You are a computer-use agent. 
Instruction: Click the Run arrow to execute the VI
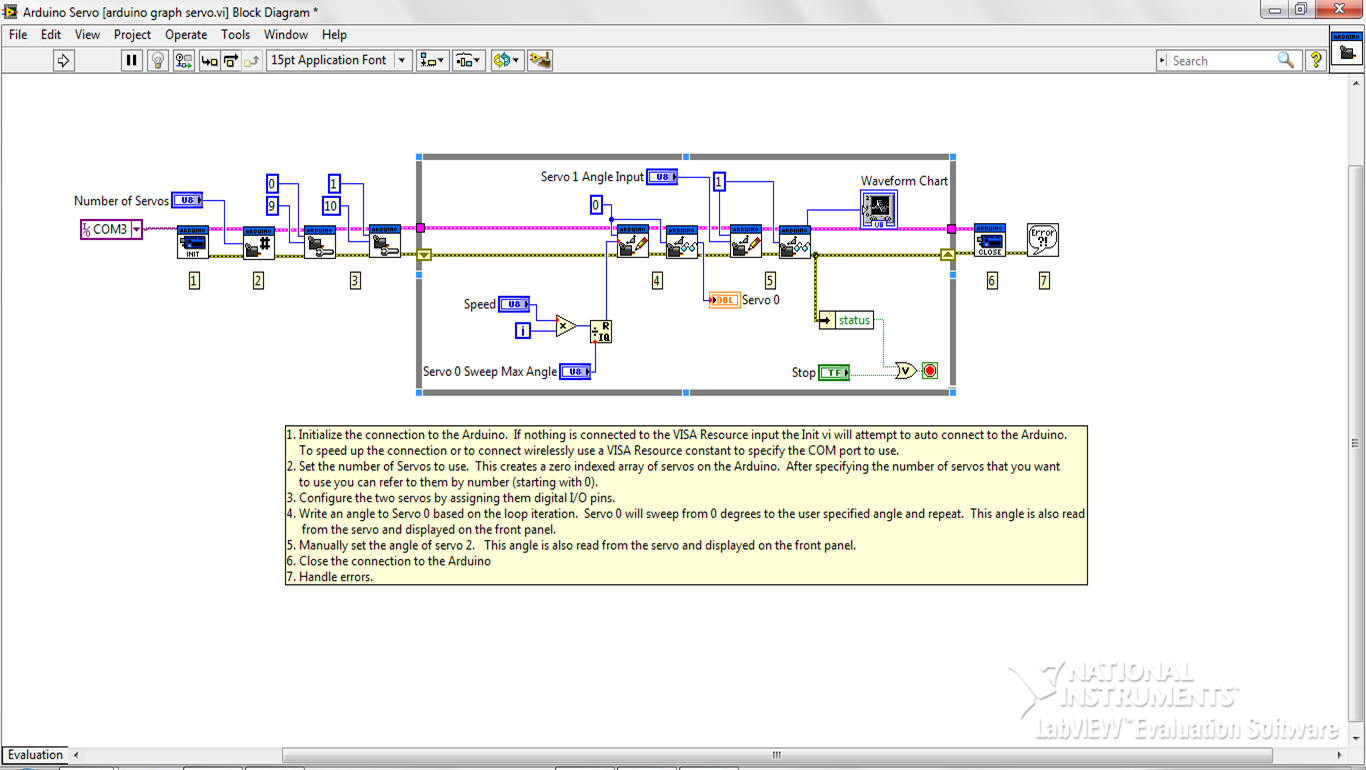coord(62,60)
